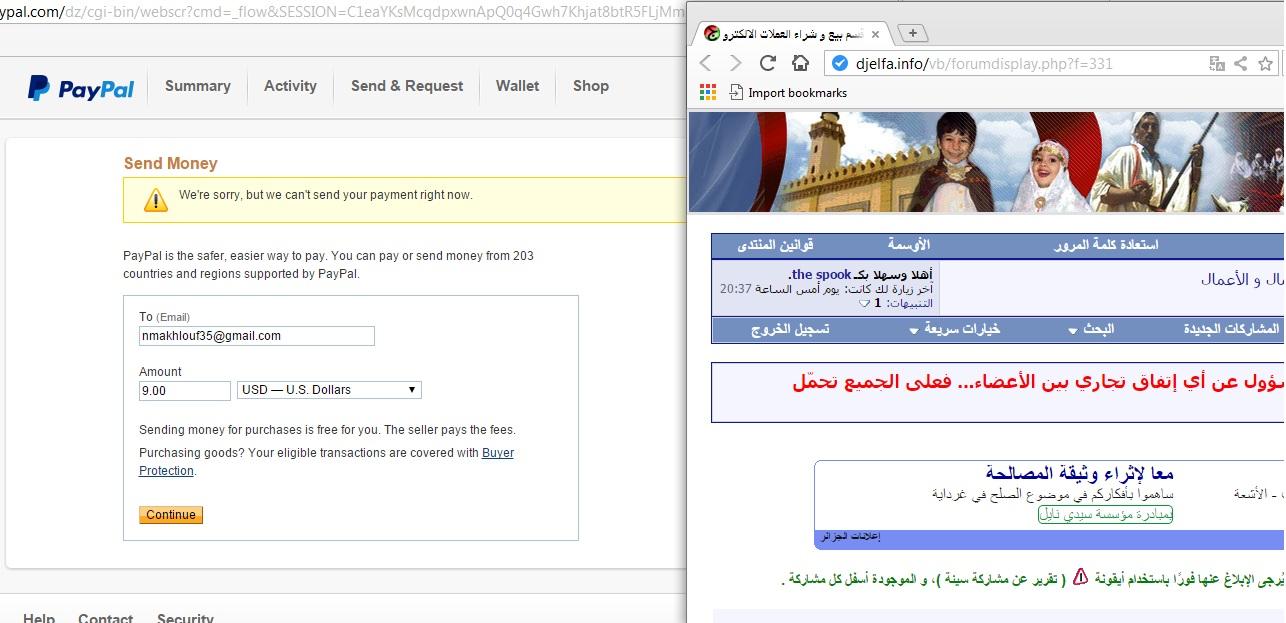Go to browser home page

(x=800, y=63)
